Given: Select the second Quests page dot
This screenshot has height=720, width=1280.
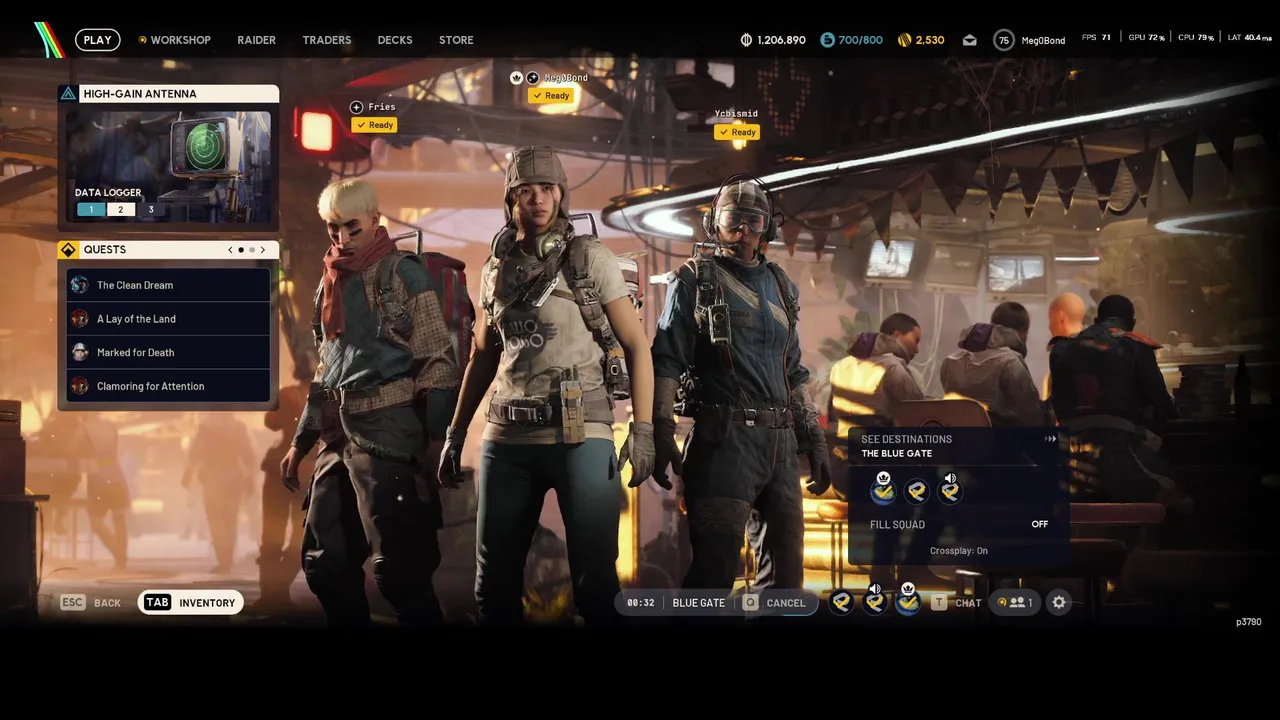Looking at the screenshot, I should pyautogui.click(x=252, y=250).
